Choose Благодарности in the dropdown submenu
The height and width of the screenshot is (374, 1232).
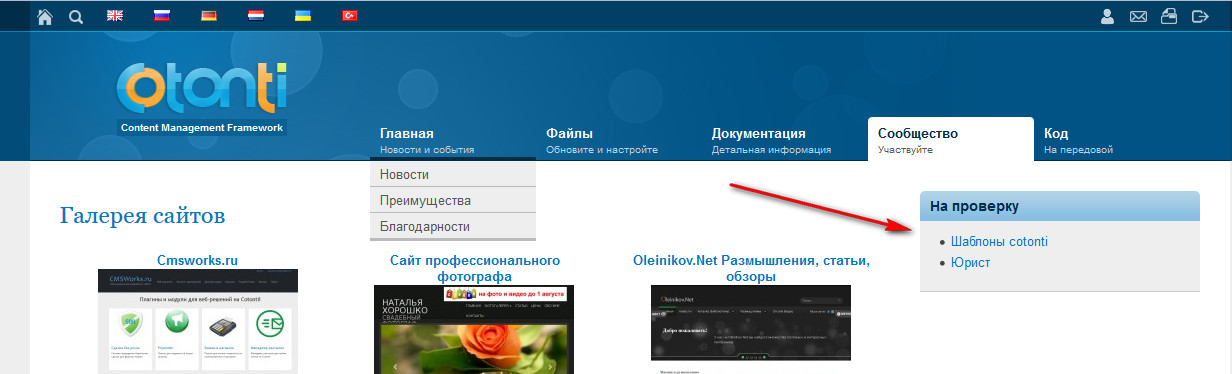click(453, 227)
